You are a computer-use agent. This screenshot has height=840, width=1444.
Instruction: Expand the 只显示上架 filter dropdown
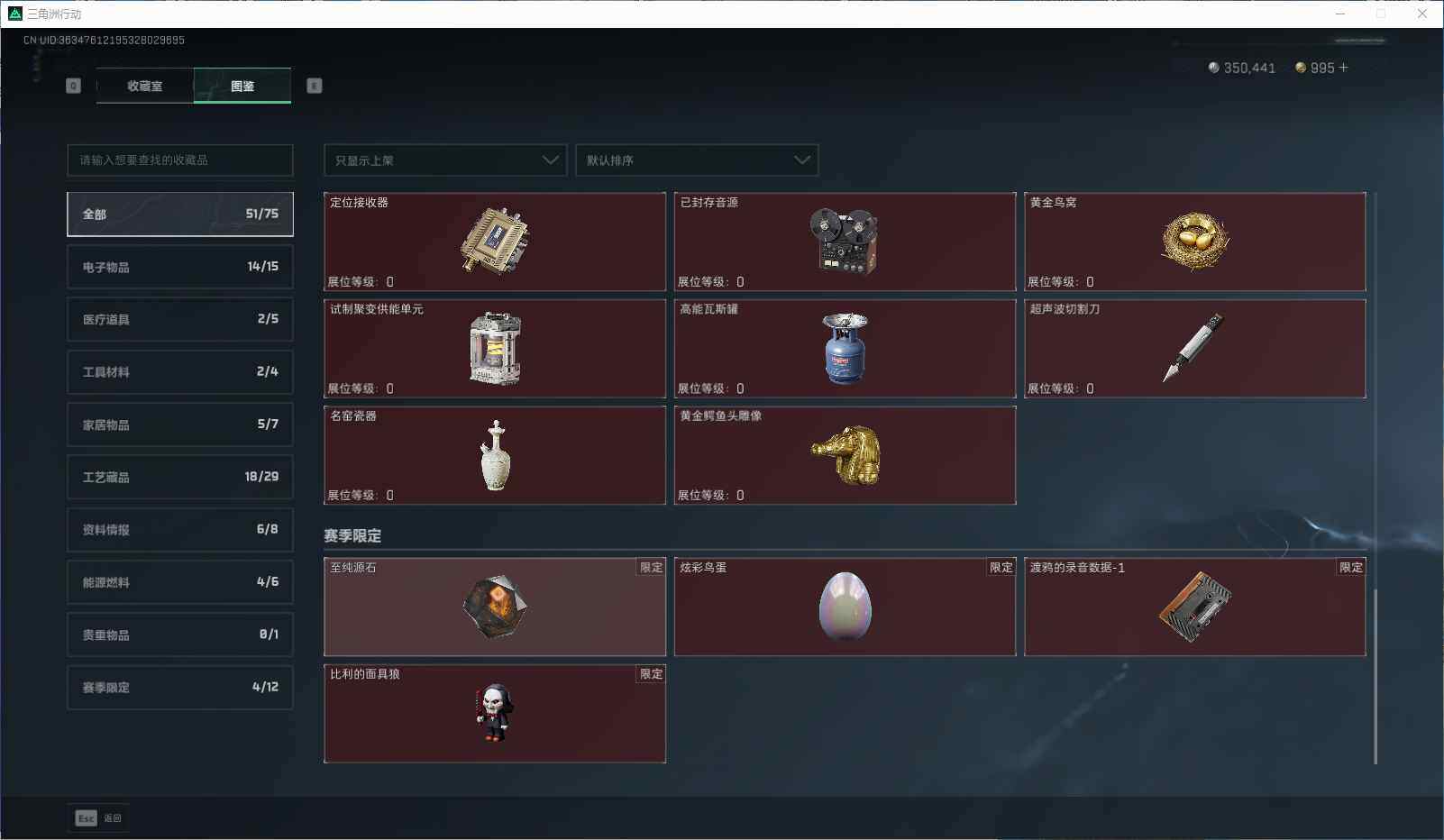point(445,160)
